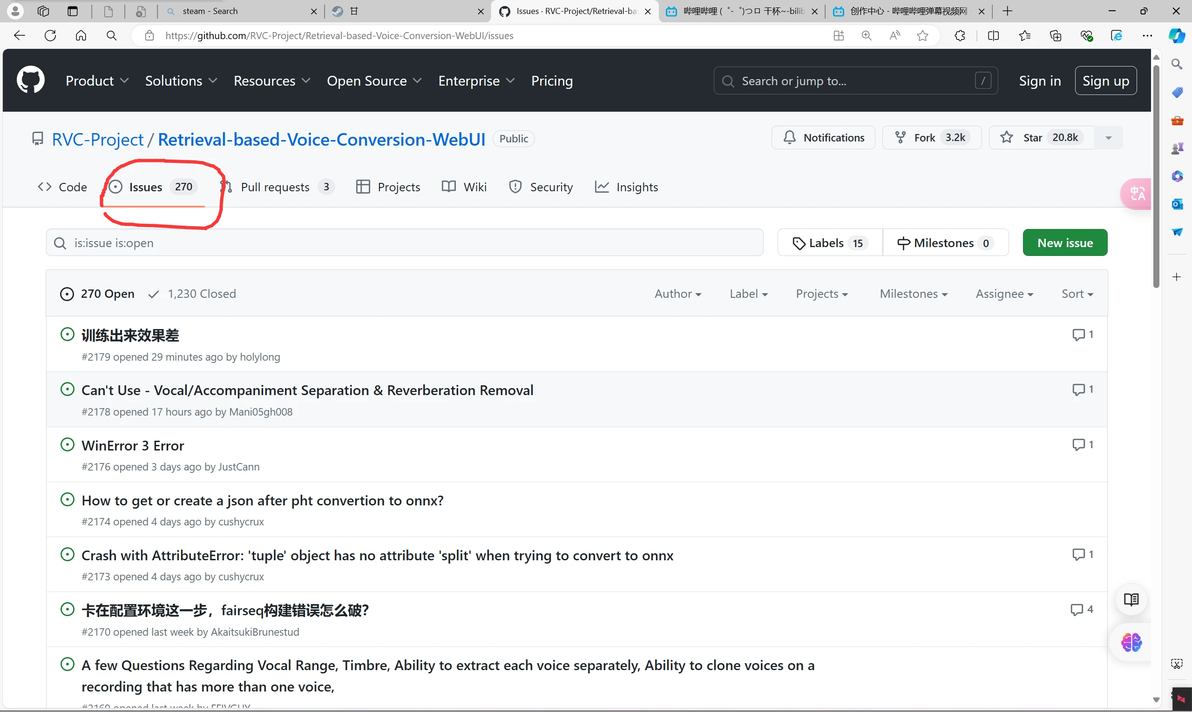Click the browser extensions puzzle icon
The height and width of the screenshot is (712, 1192).
click(960, 35)
